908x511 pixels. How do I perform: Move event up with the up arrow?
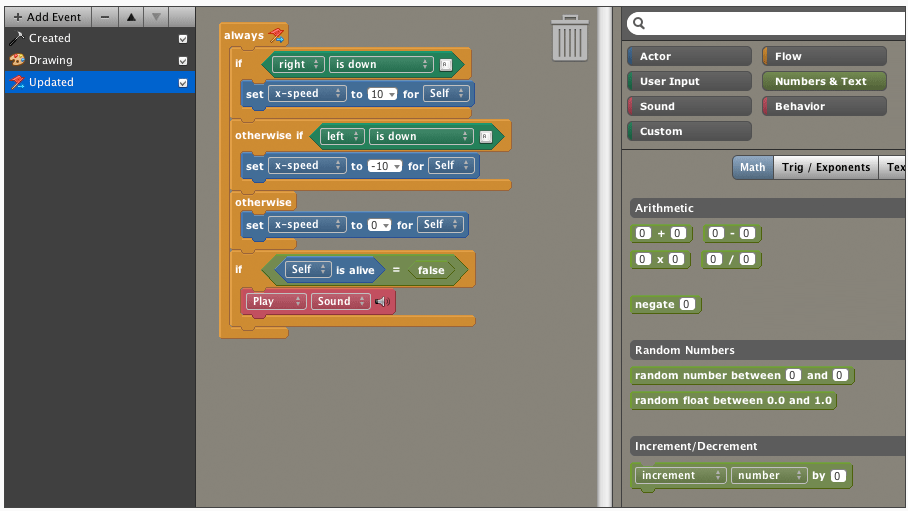click(131, 17)
